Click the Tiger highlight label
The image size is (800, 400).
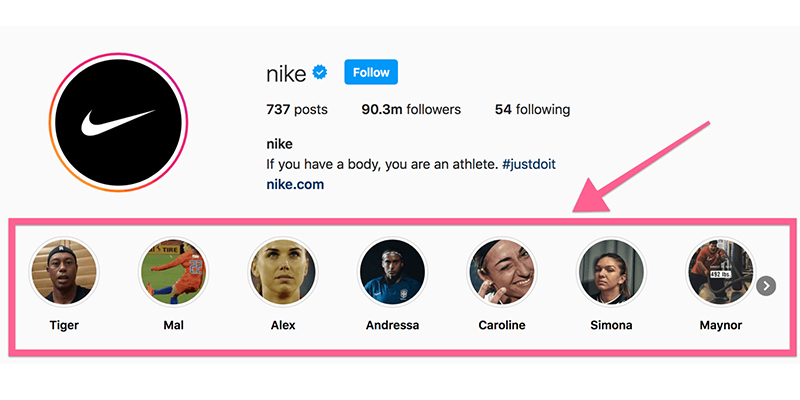click(x=64, y=325)
